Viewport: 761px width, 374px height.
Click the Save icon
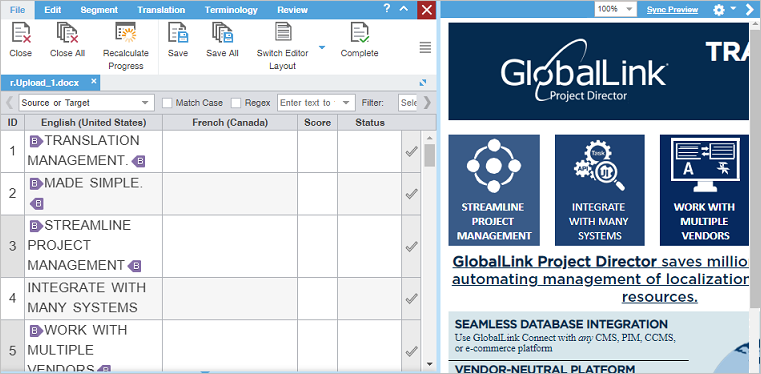[x=178, y=33]
